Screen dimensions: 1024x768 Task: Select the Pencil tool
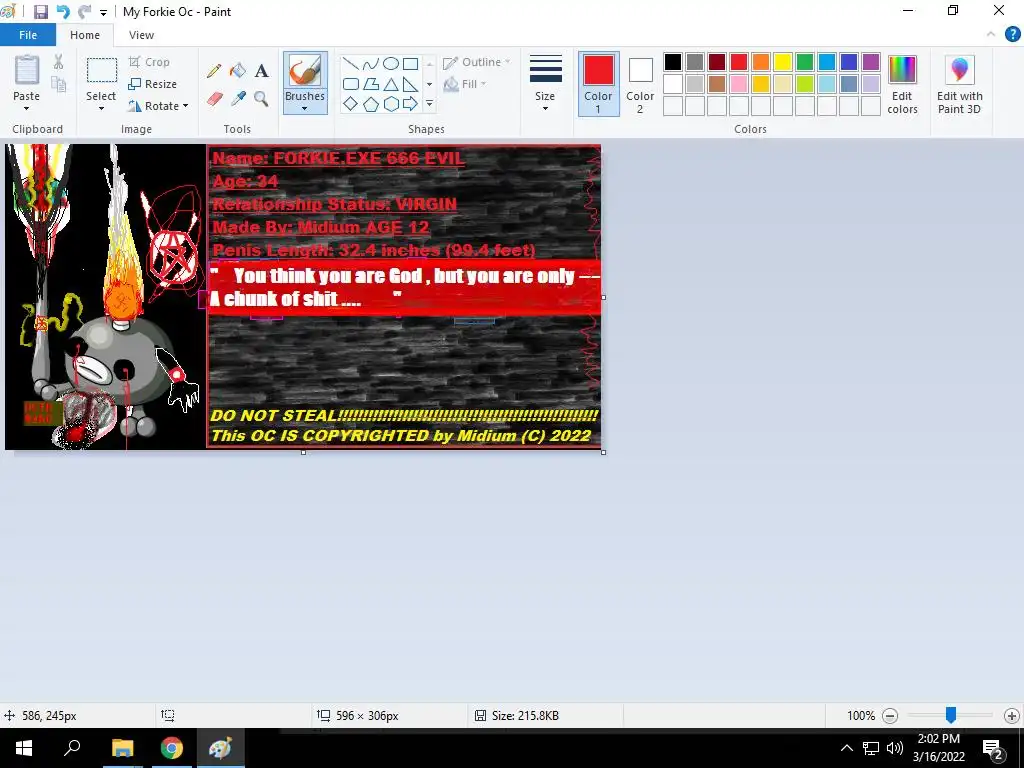pos(214,71)
